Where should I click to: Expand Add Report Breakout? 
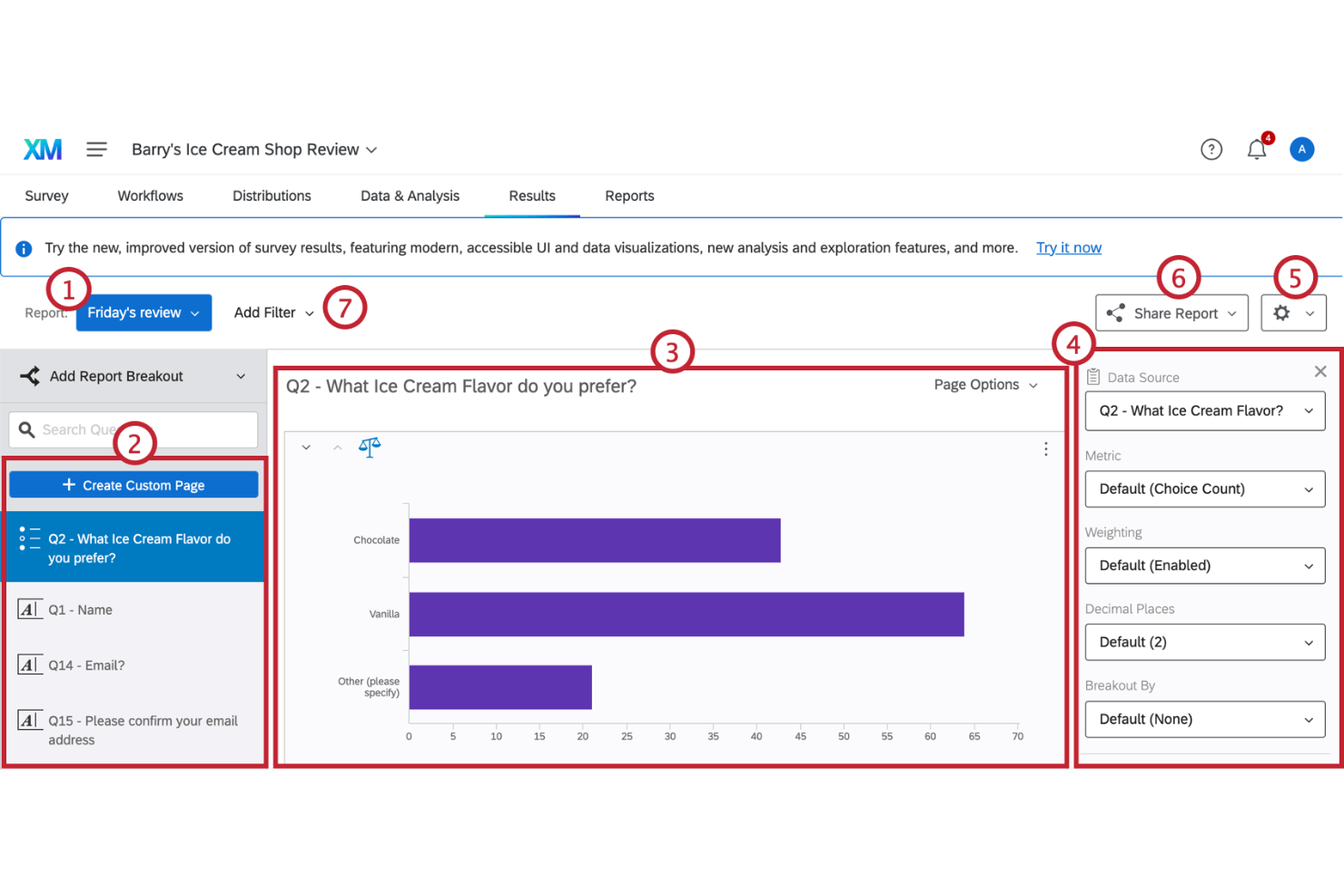click(133, 377)
